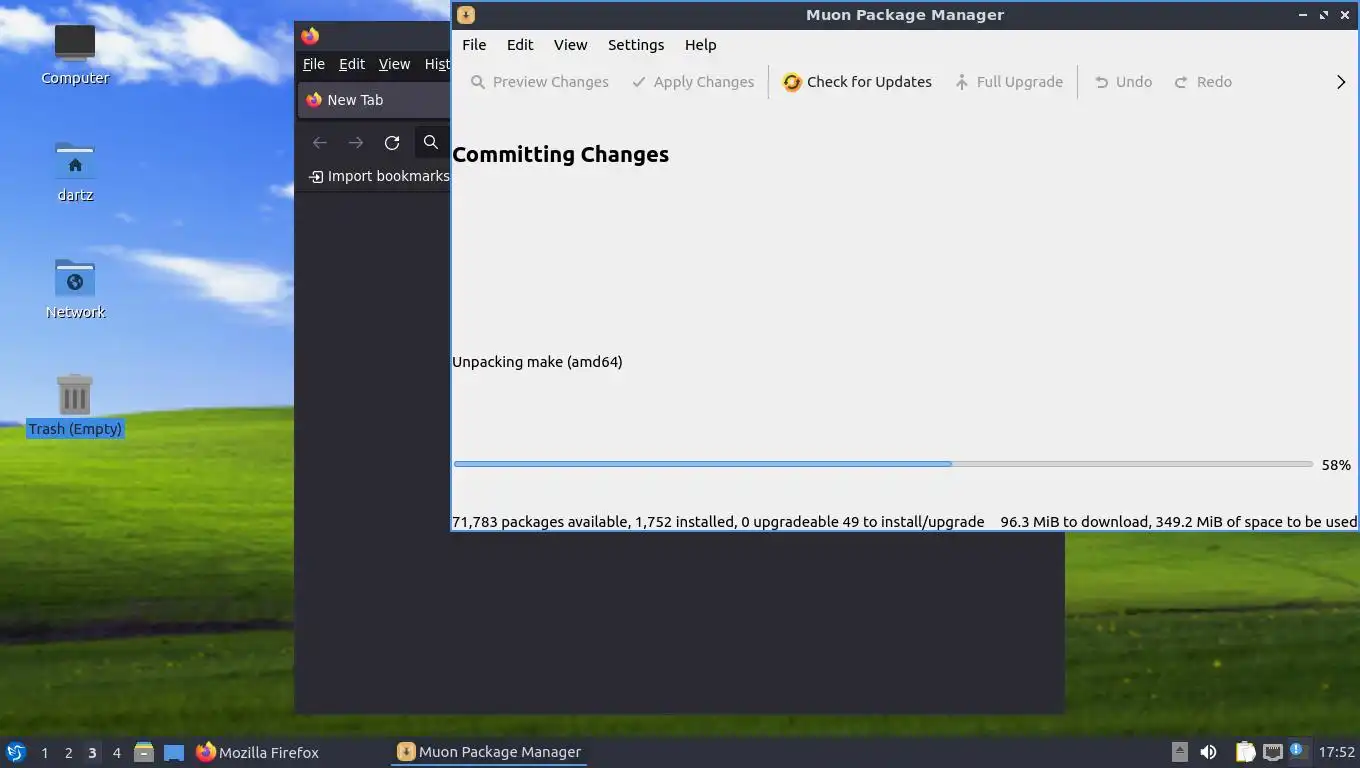Expand the Muon toolbar overflow chevron
This screenshot has height=768, width=1360.
click(x=1341, y=82)
